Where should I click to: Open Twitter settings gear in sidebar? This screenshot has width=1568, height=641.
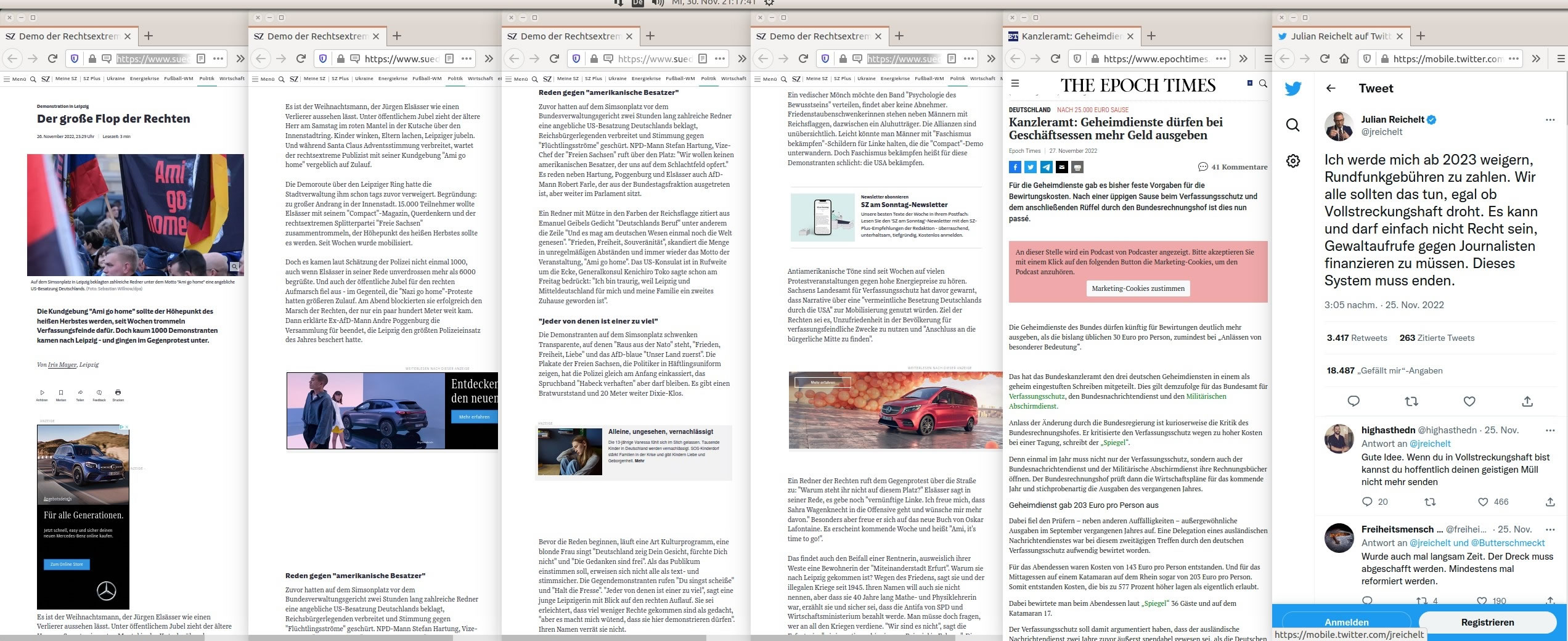coord(1293,161)
